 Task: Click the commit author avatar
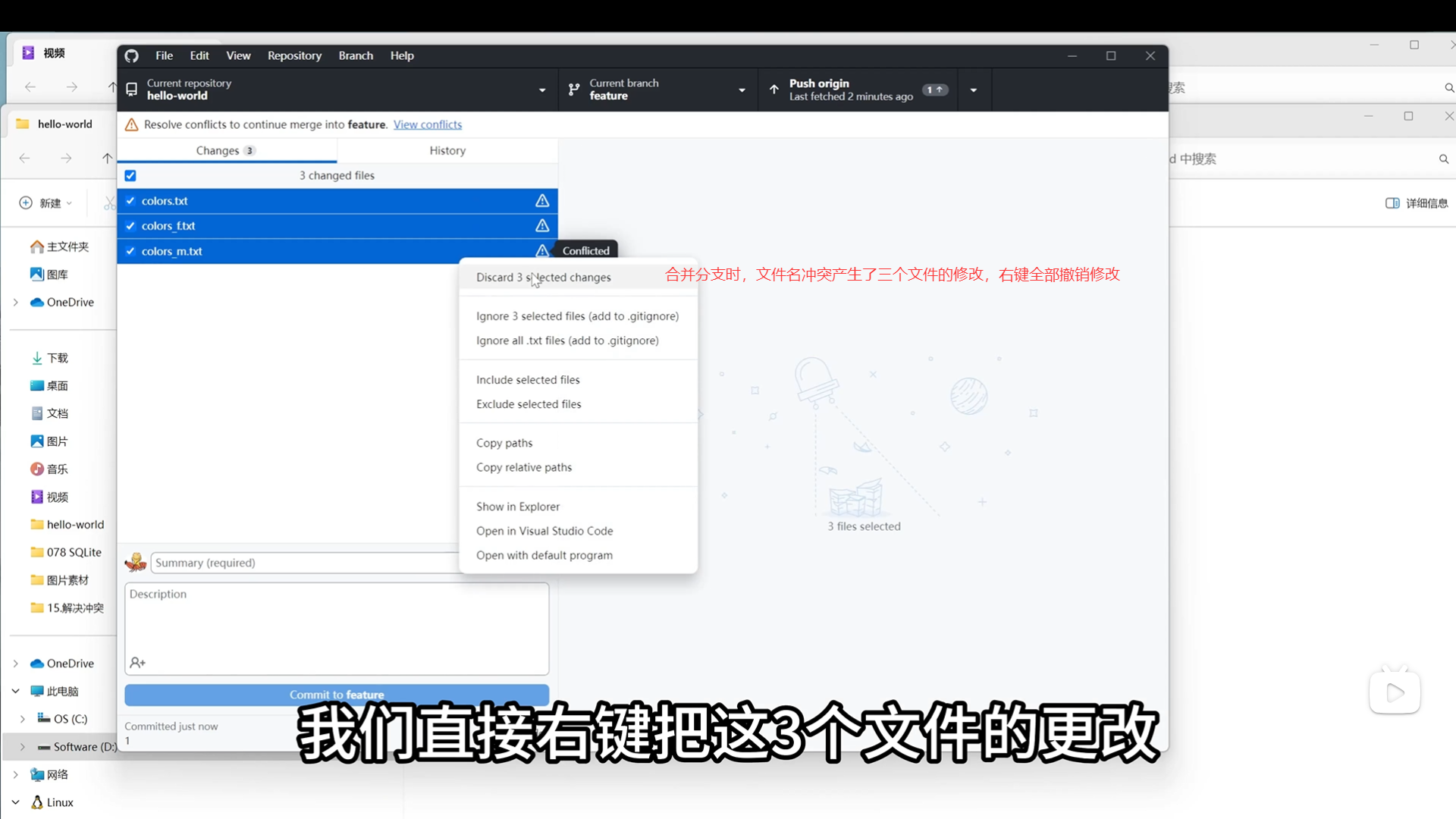tap(136, 563)
